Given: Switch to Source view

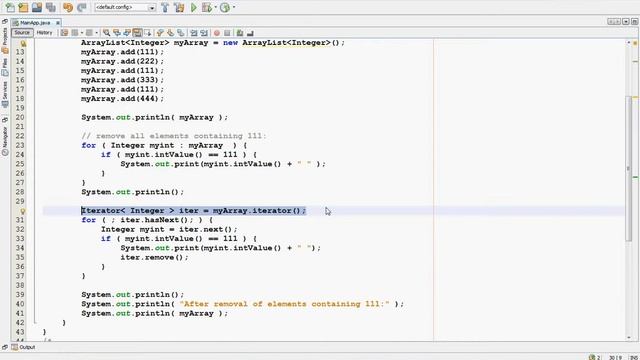Looking at the screenshot, I should 22,33.
